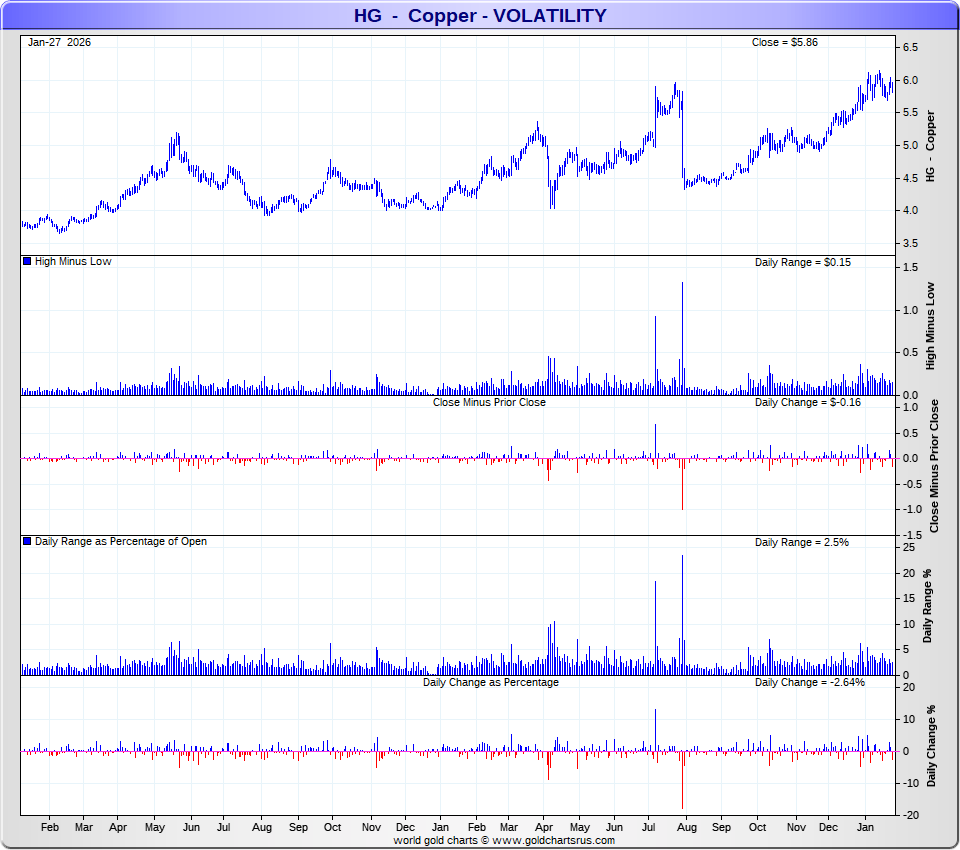Click the Daily Range as Percentage of Open label

point(121,541)
